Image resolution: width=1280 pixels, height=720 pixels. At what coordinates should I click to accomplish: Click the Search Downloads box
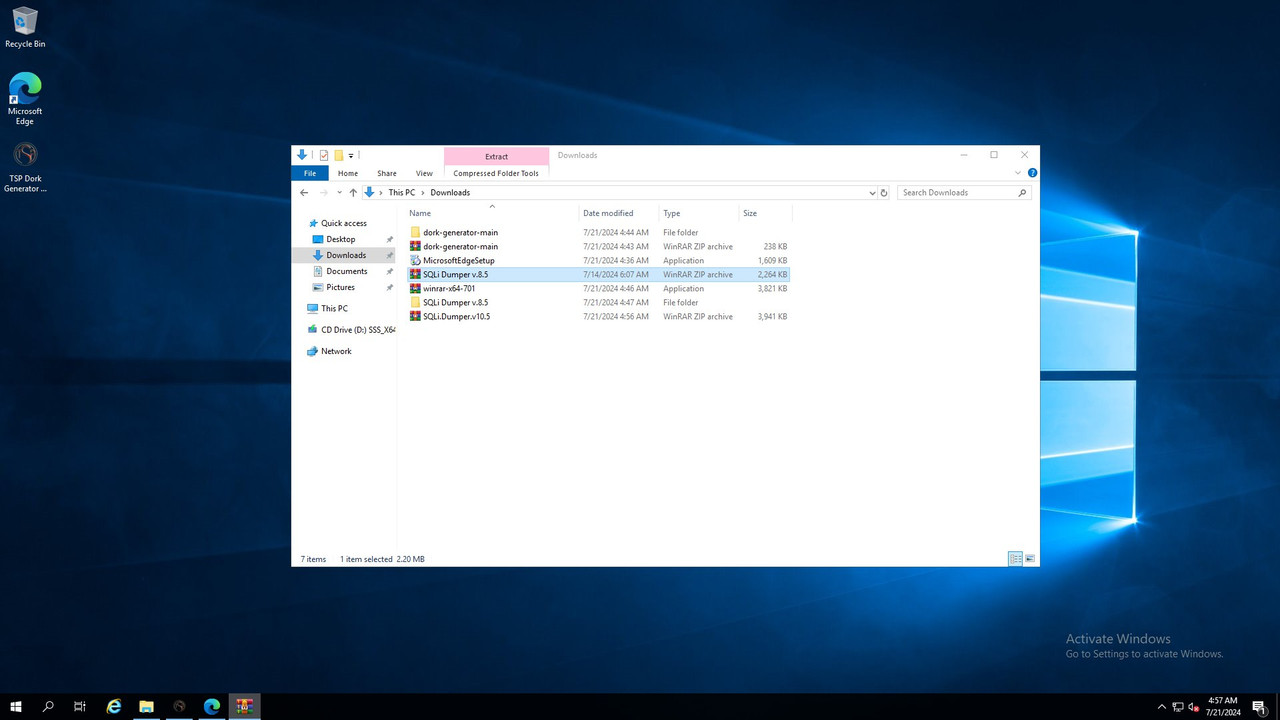pos(964,193)
